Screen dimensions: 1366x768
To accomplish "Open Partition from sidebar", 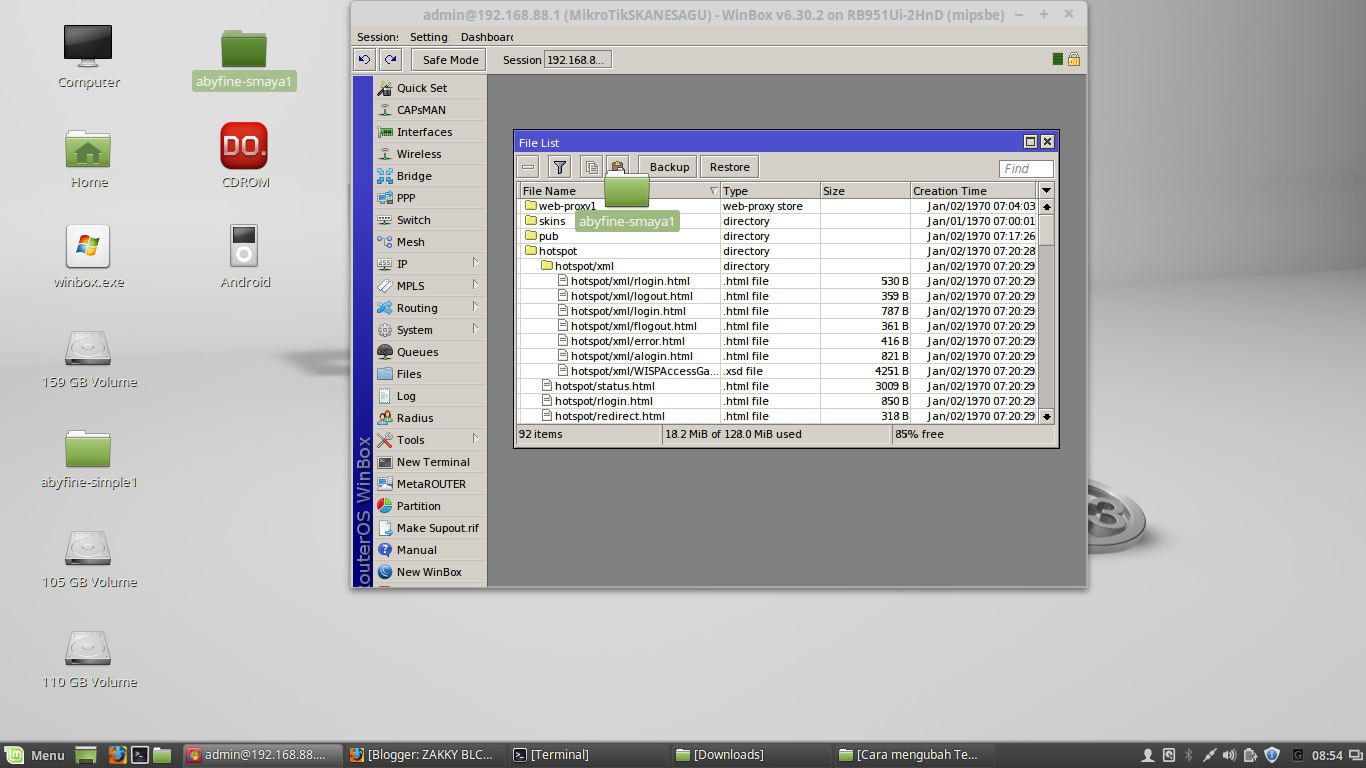I will (430, 506).
